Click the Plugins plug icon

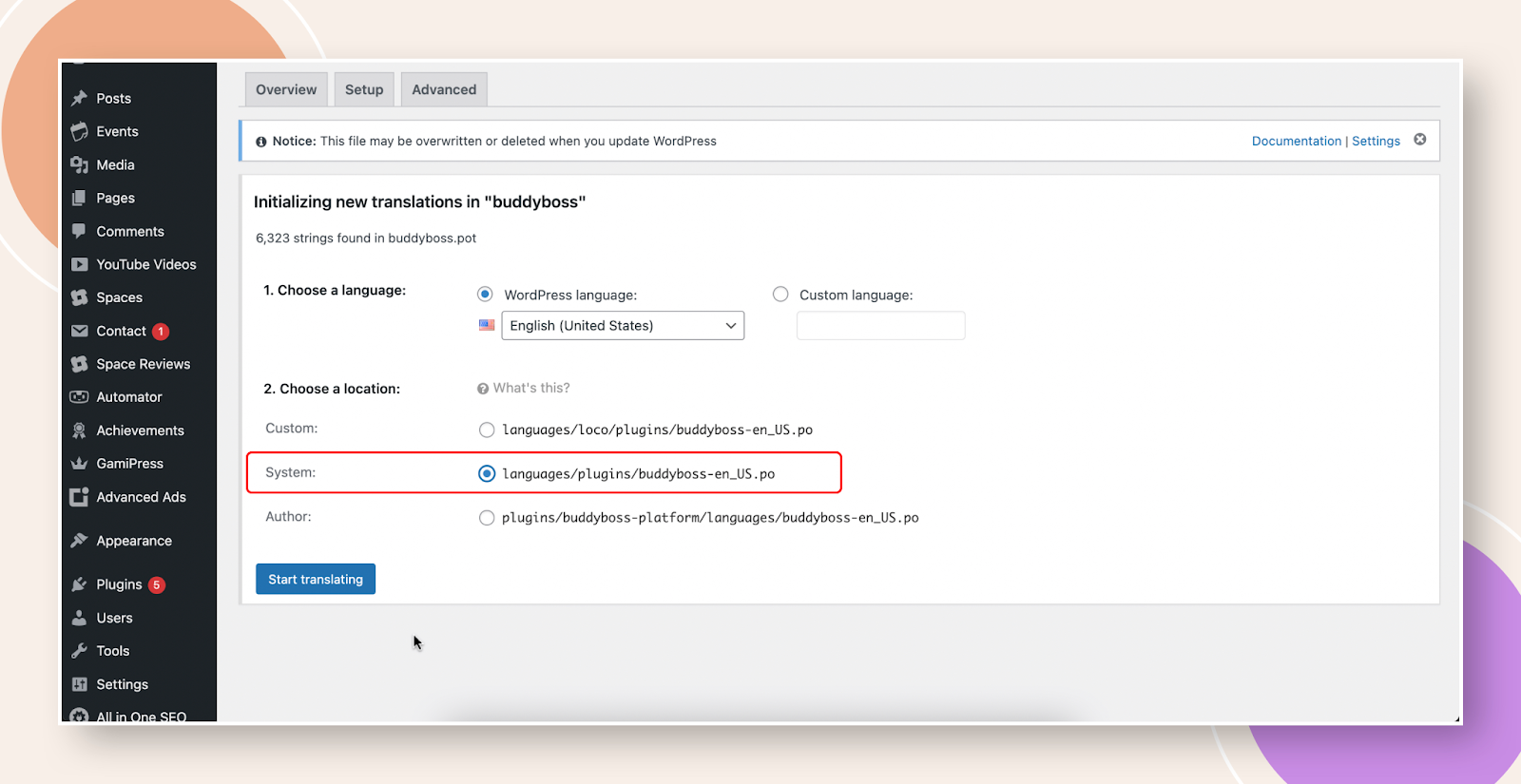click(80, 584)
